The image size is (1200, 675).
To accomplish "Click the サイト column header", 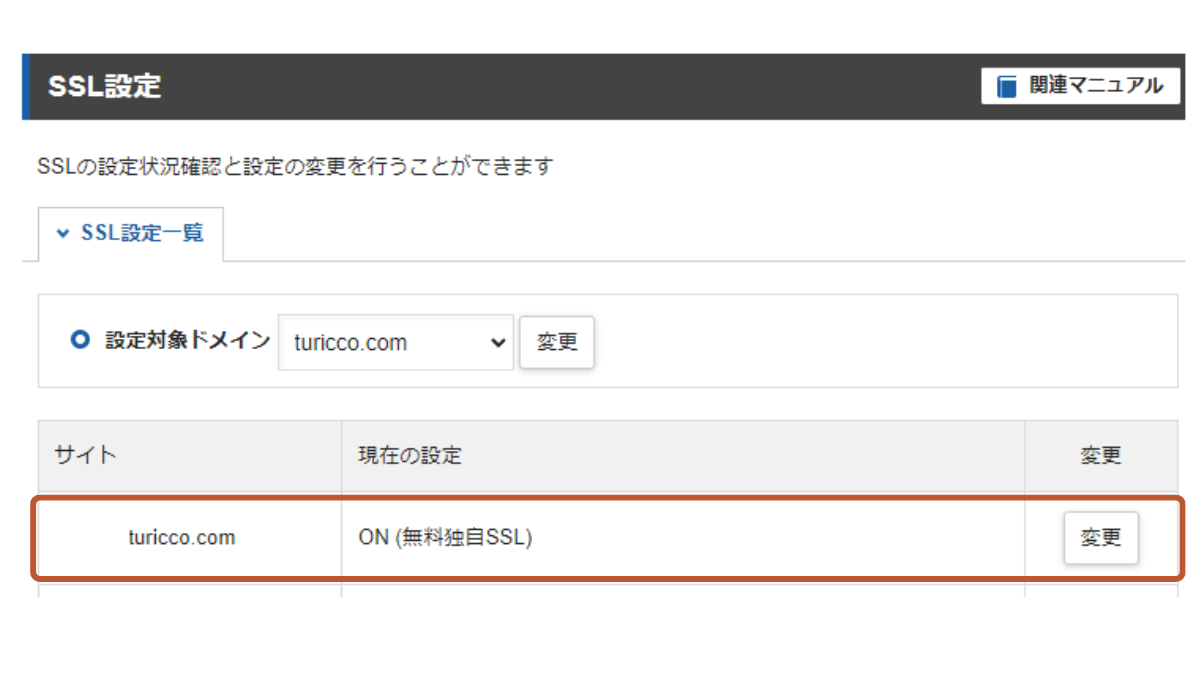I will click(x=190, y=456).
